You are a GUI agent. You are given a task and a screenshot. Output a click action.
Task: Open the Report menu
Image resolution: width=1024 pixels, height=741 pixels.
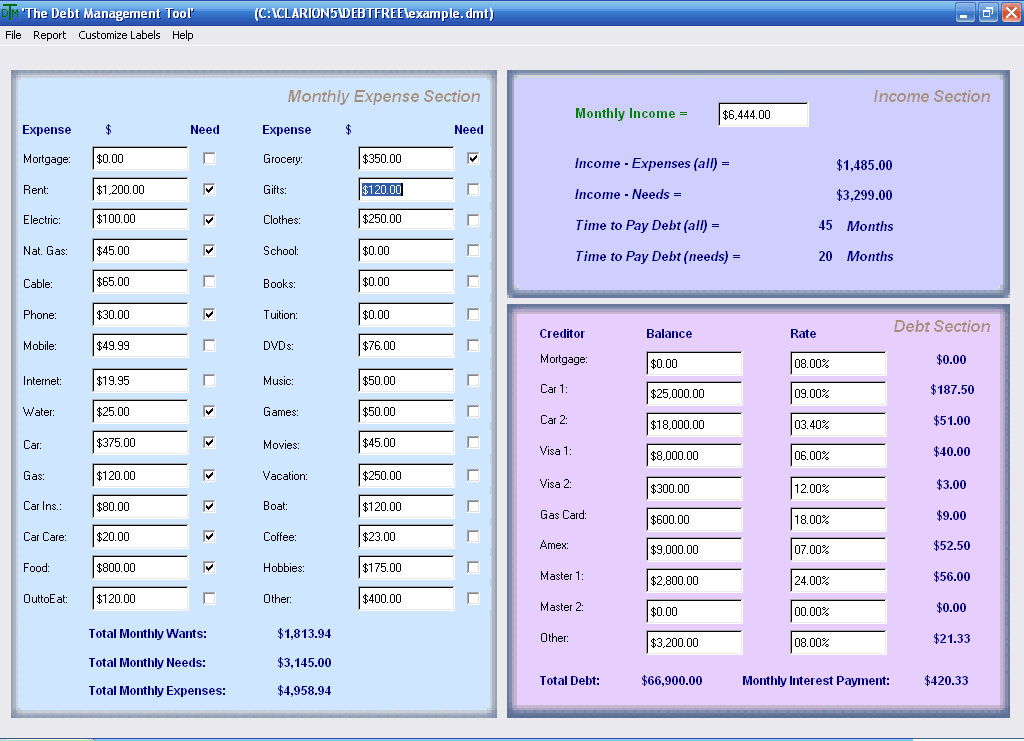pos(50,35)
